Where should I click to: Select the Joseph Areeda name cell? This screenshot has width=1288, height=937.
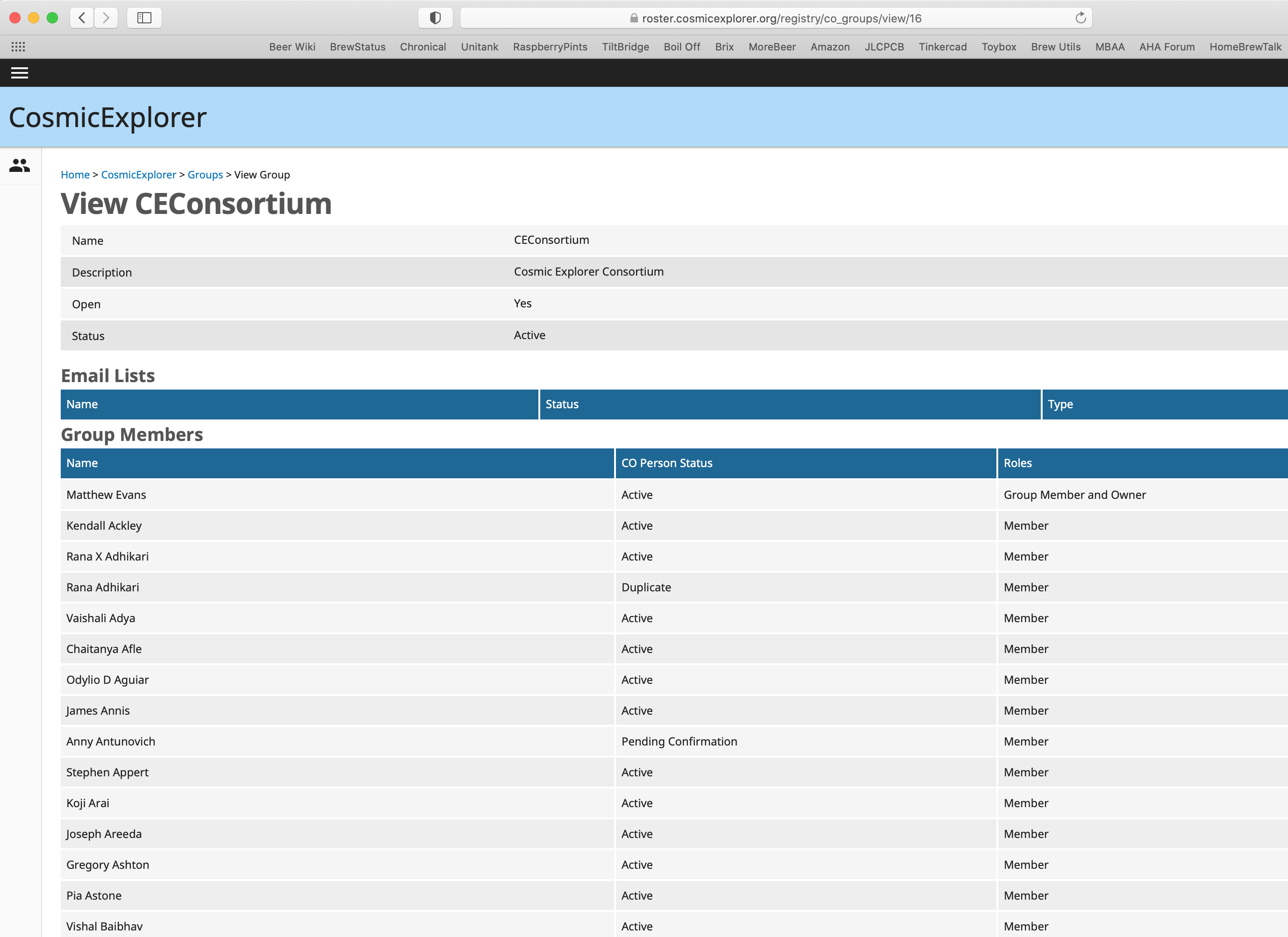[337, 834]
